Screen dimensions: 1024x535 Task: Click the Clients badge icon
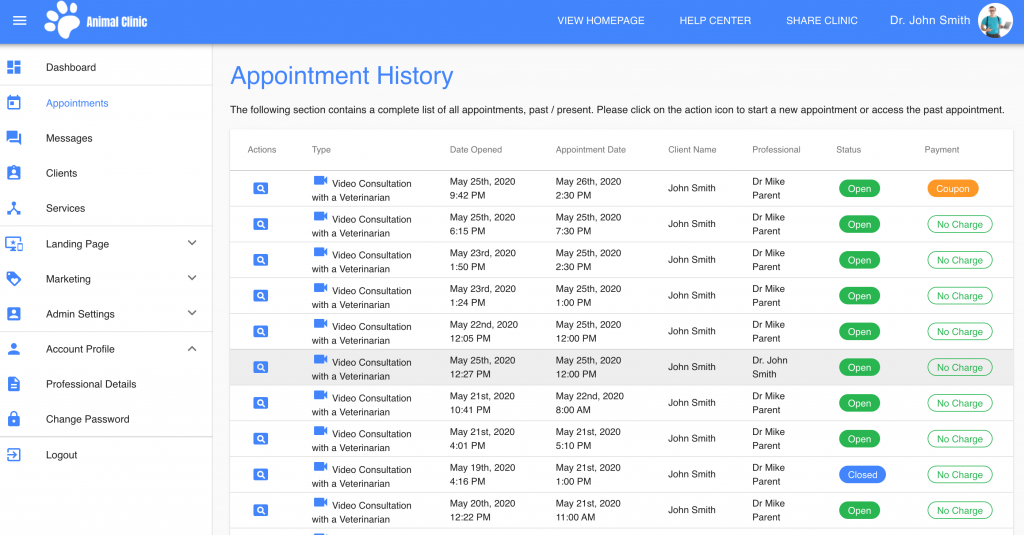(x=14, y=173)
